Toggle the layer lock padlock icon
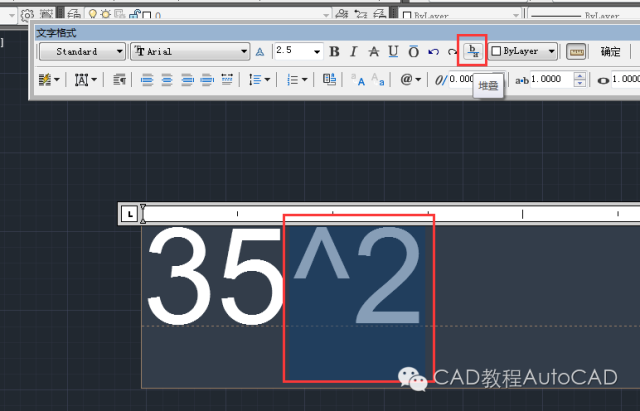 tap(133, 15)
